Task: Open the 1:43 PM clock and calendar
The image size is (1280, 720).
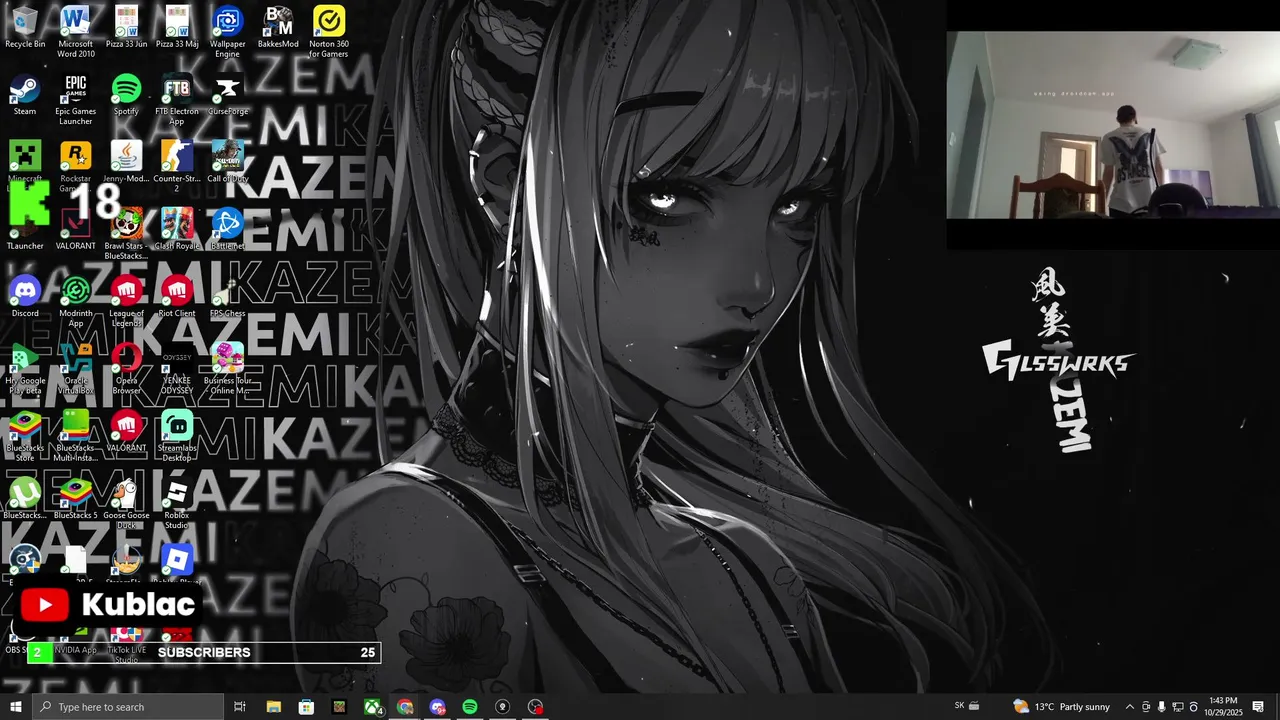Action: pos(1223,707)
